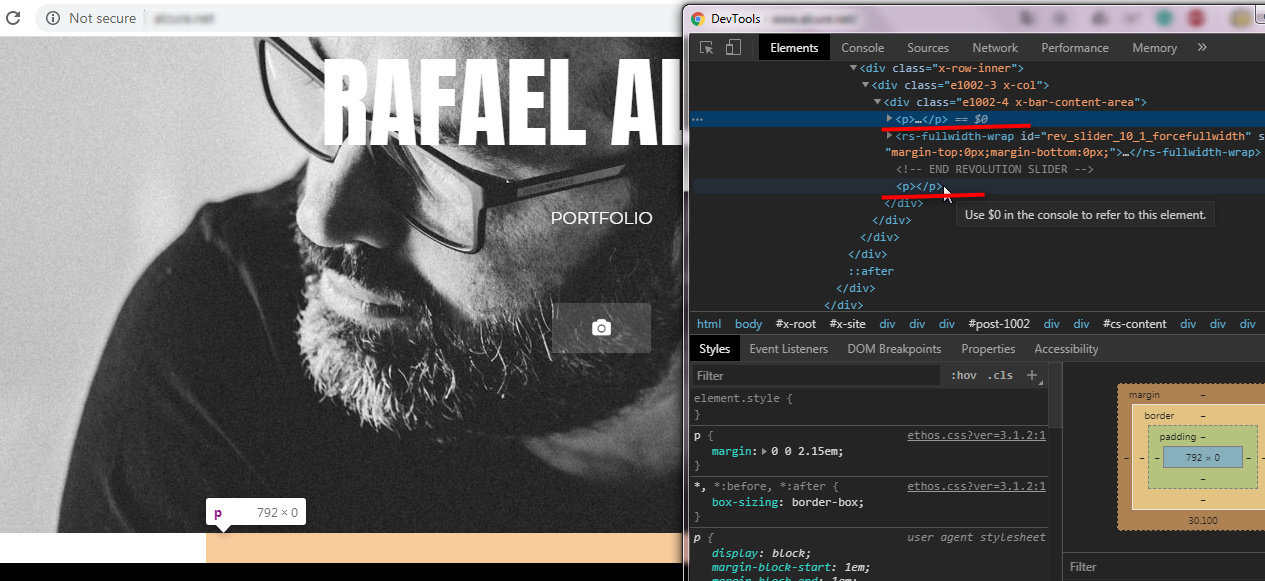The width and height of the screenshot is (1265, 581).
Task: Select the ::after pseudo-element row
Action: click(x=871, y=271)
